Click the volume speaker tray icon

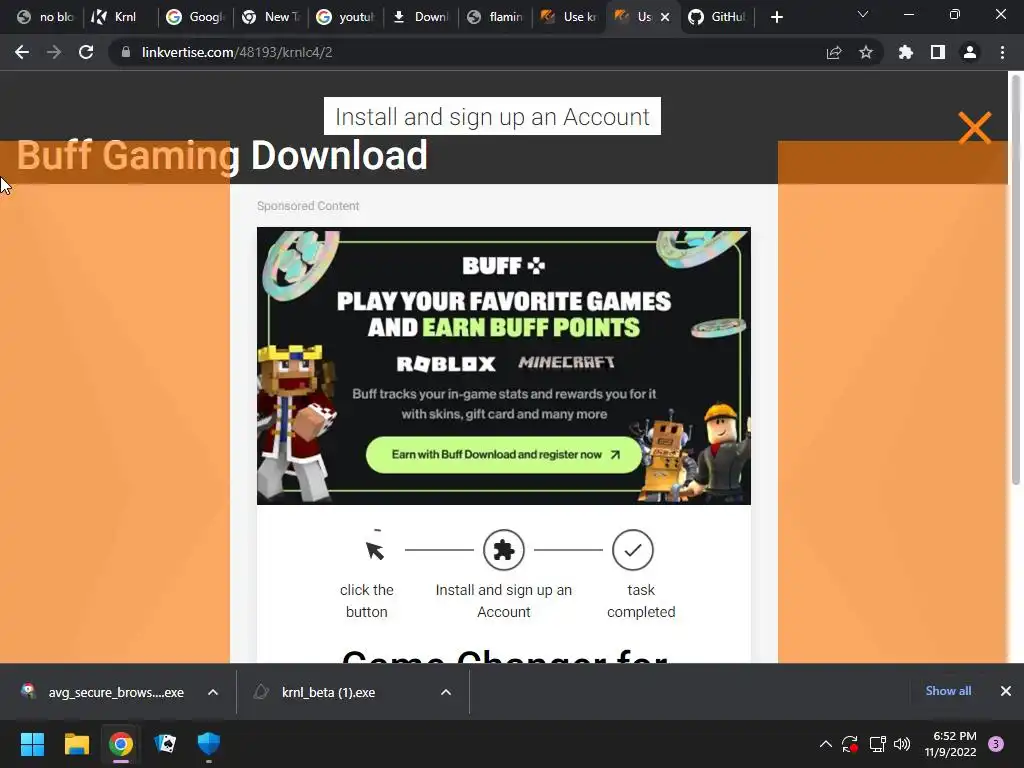pyautogui.click(x=902, y=744)
